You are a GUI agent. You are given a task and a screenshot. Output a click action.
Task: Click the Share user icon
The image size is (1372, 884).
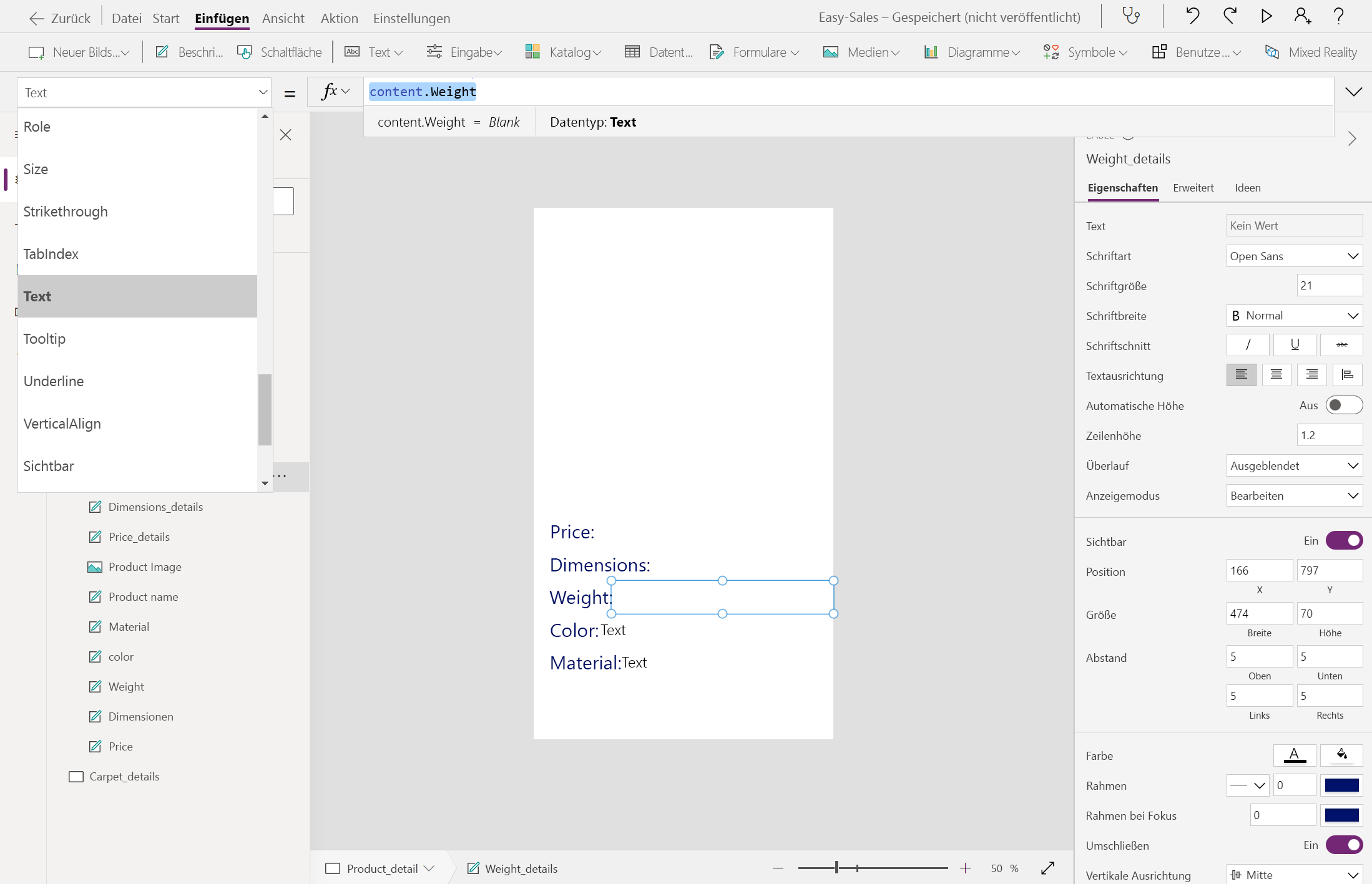(1303, 16)
